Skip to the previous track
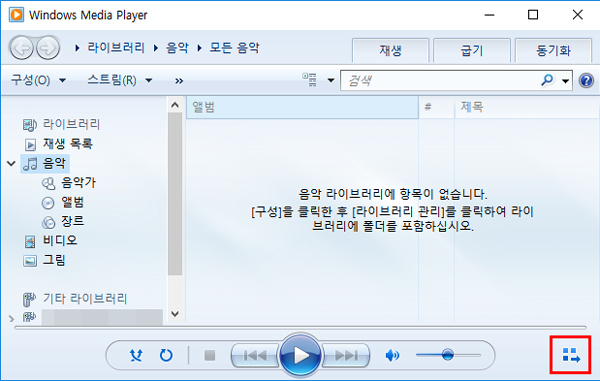This screenshot has width=600, height=381. 255,356
